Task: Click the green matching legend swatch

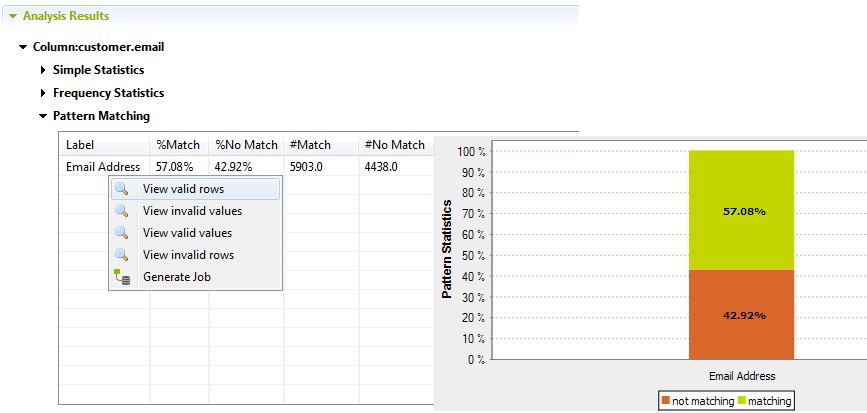Action: [742, 400]
